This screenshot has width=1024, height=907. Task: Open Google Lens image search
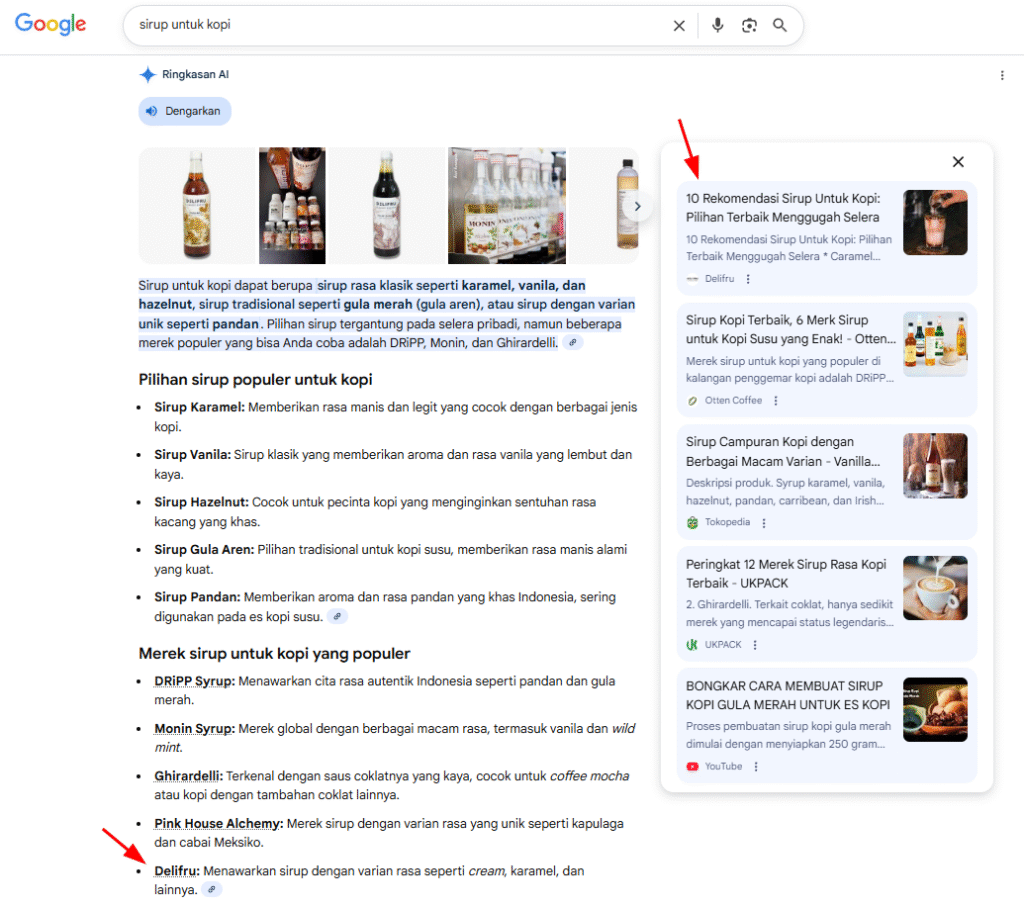tap(749, 26)
